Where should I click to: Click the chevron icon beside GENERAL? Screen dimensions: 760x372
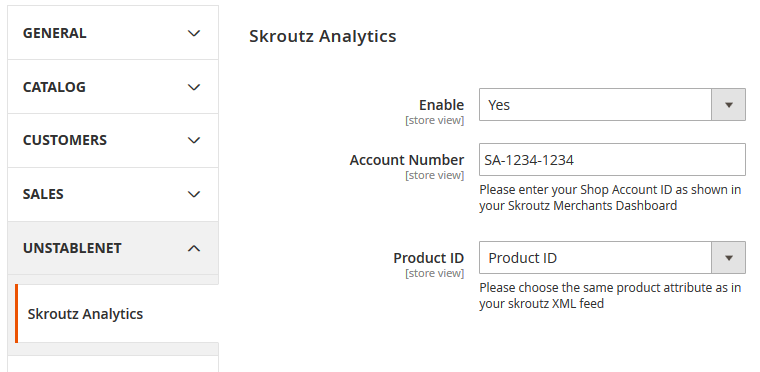[194, 33]
